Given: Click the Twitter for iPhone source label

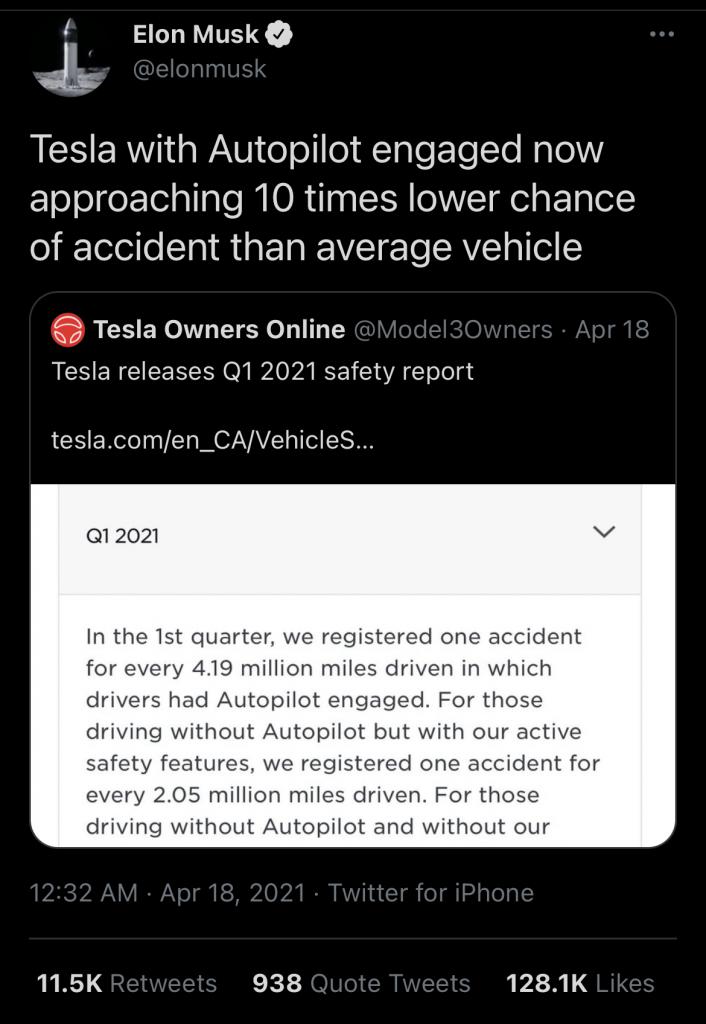Looking at the screenshot, I should click(x=430, y=892).
